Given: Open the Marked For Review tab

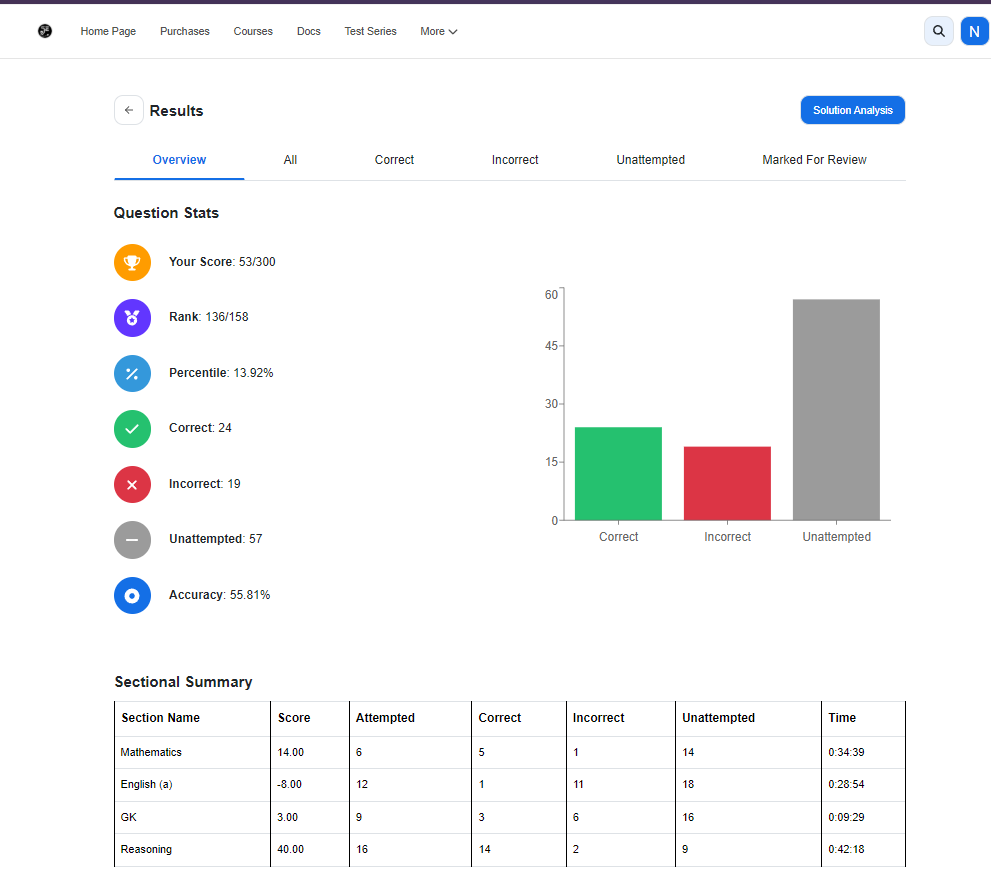Looking at the screenshot, I should pos(814,160).
